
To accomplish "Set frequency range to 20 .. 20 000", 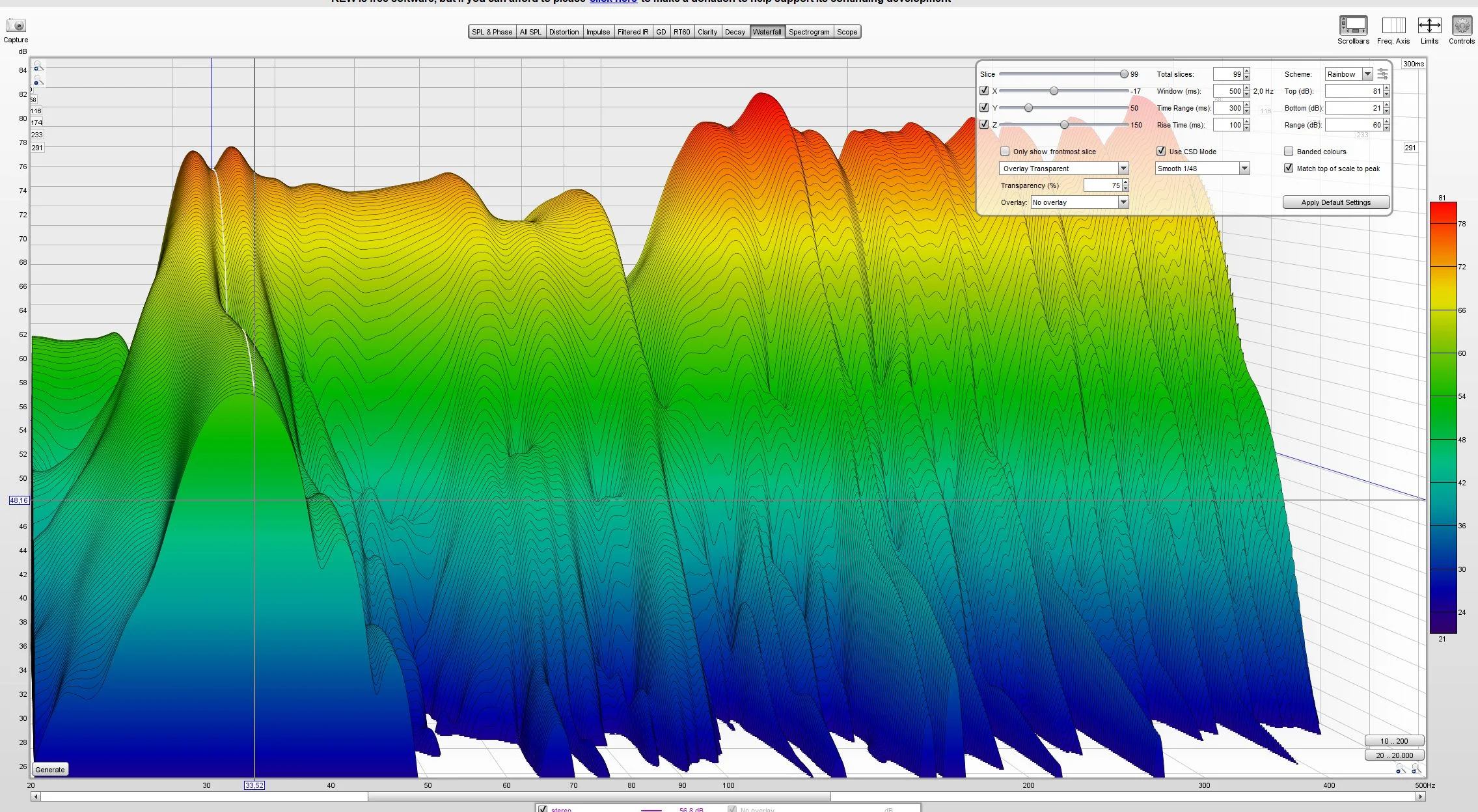I will [x=1394, y=755].
